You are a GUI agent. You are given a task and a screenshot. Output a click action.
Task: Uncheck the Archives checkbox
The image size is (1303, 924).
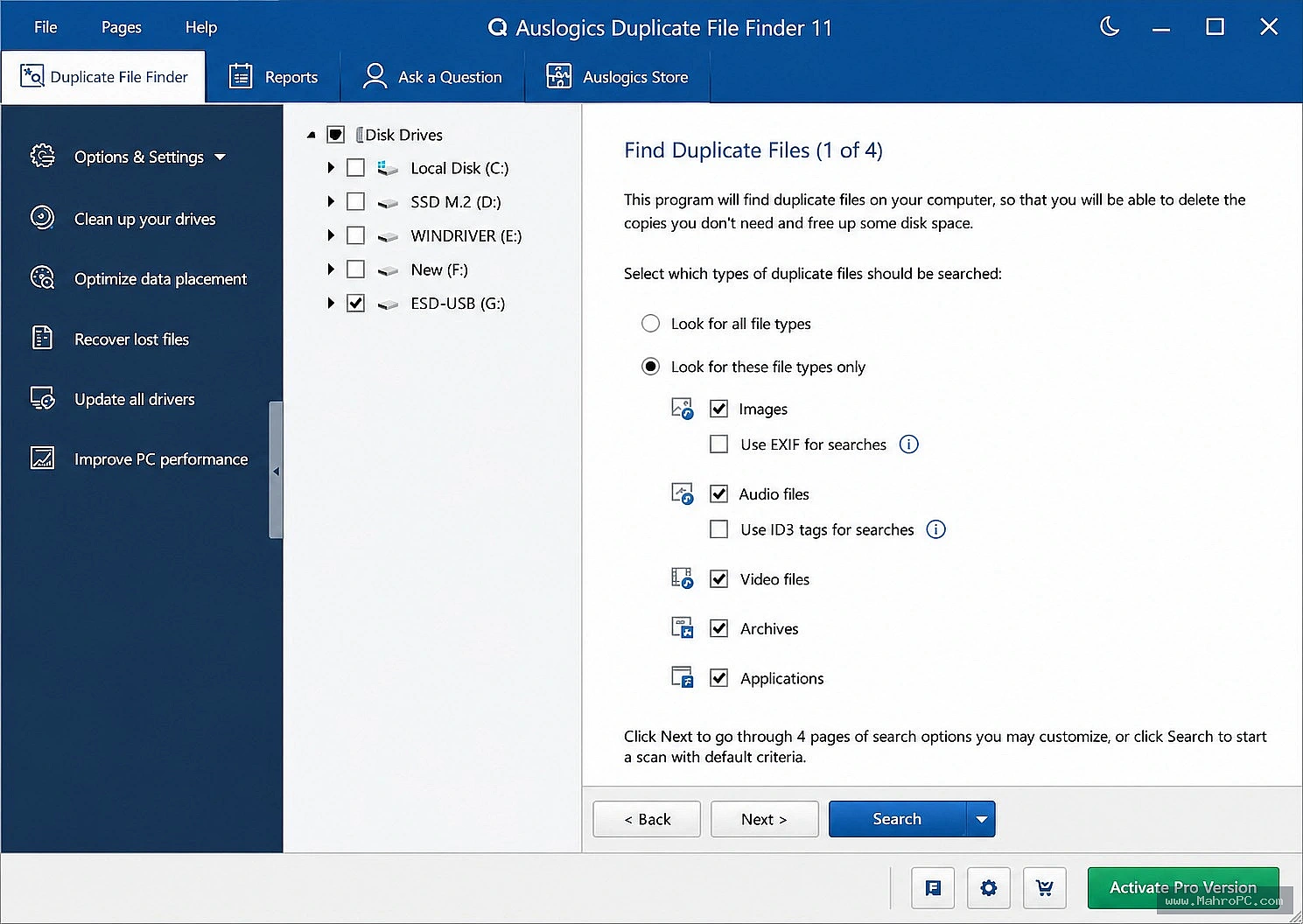tap(718, 628)
